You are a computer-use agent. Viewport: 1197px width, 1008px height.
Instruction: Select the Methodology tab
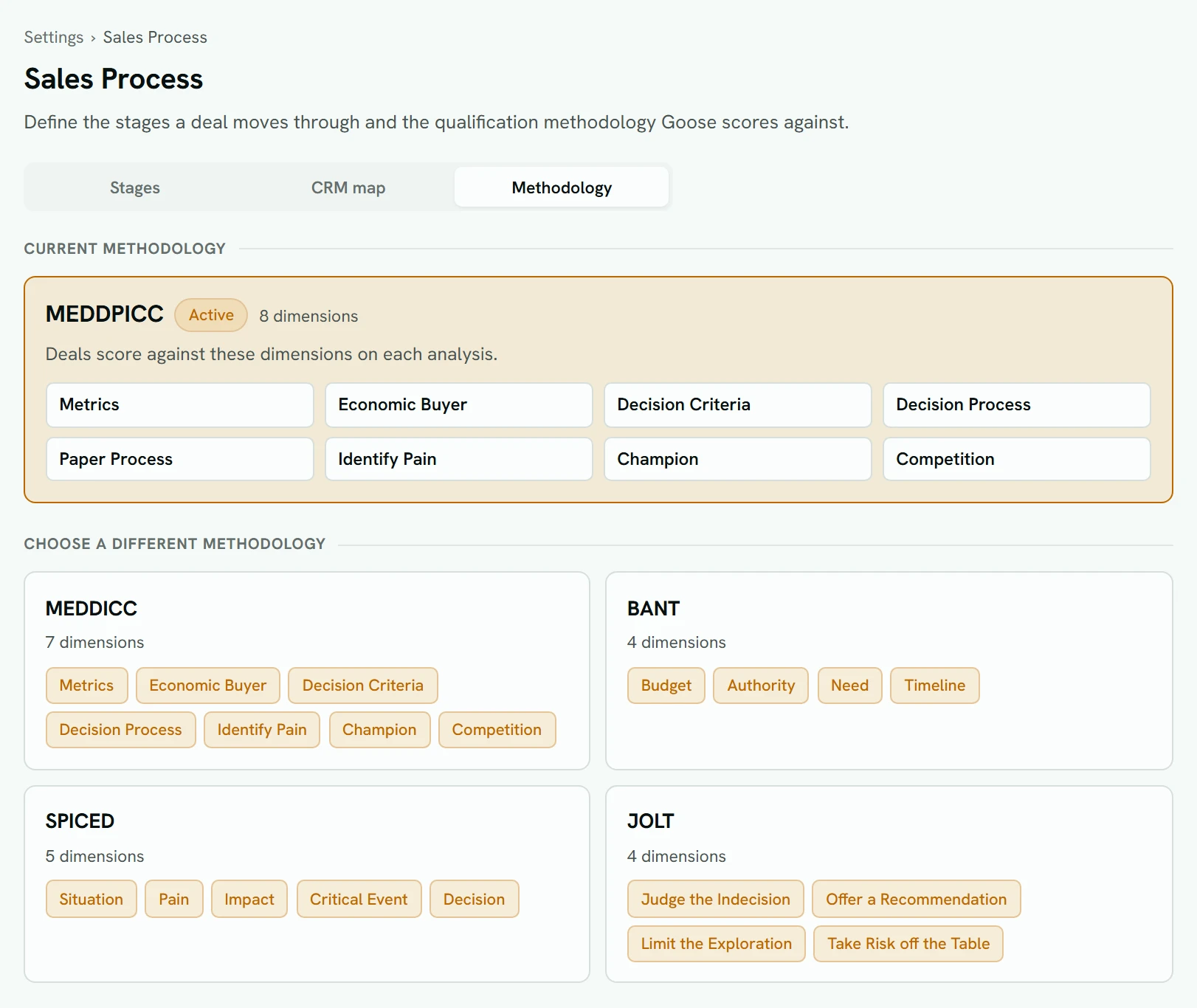pyautogui.click(x=562, y=187)
